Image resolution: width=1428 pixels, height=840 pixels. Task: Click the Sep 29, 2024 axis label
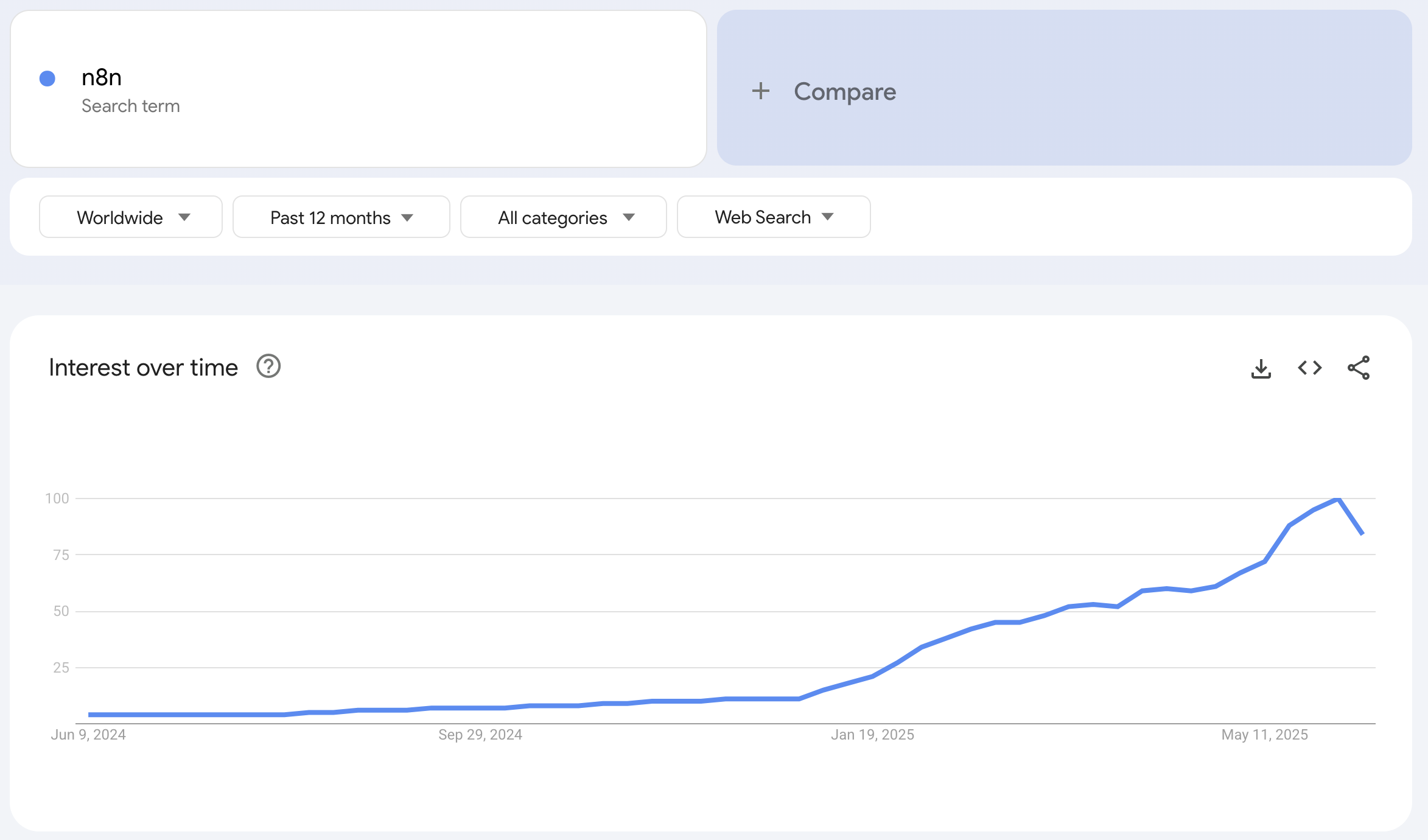point(480,735)
